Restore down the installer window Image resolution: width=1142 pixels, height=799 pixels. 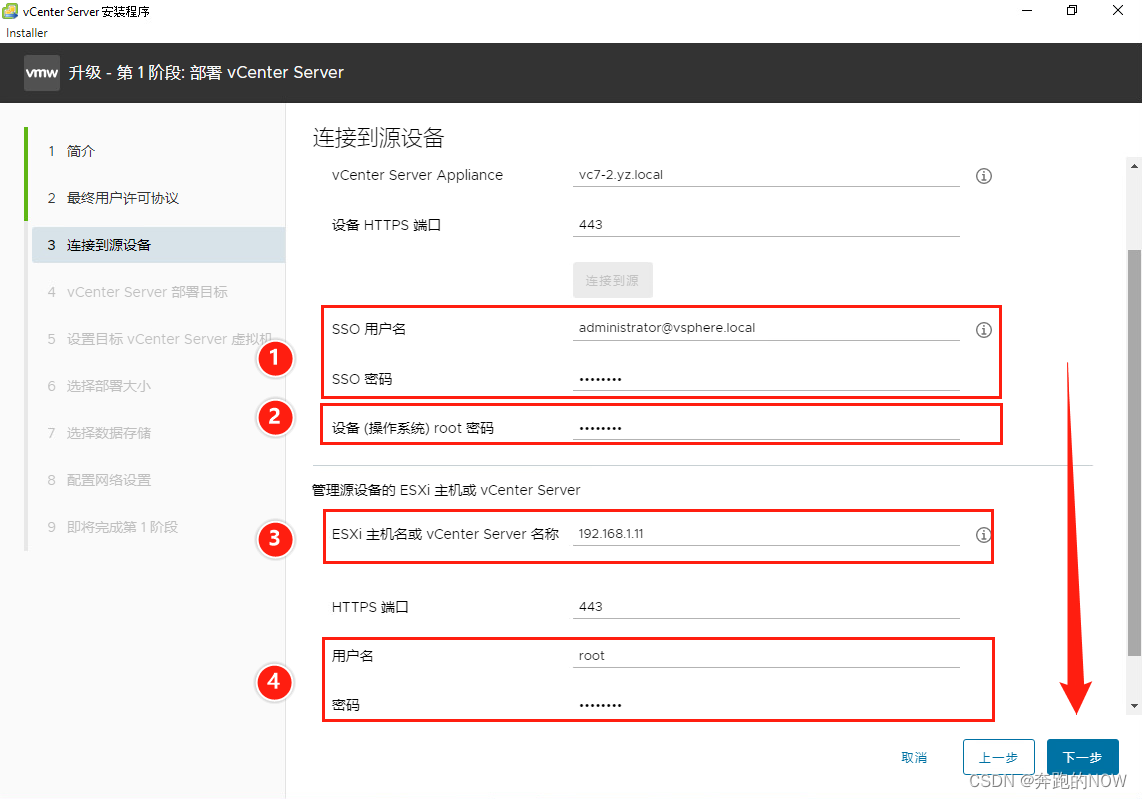(1071, 11)
